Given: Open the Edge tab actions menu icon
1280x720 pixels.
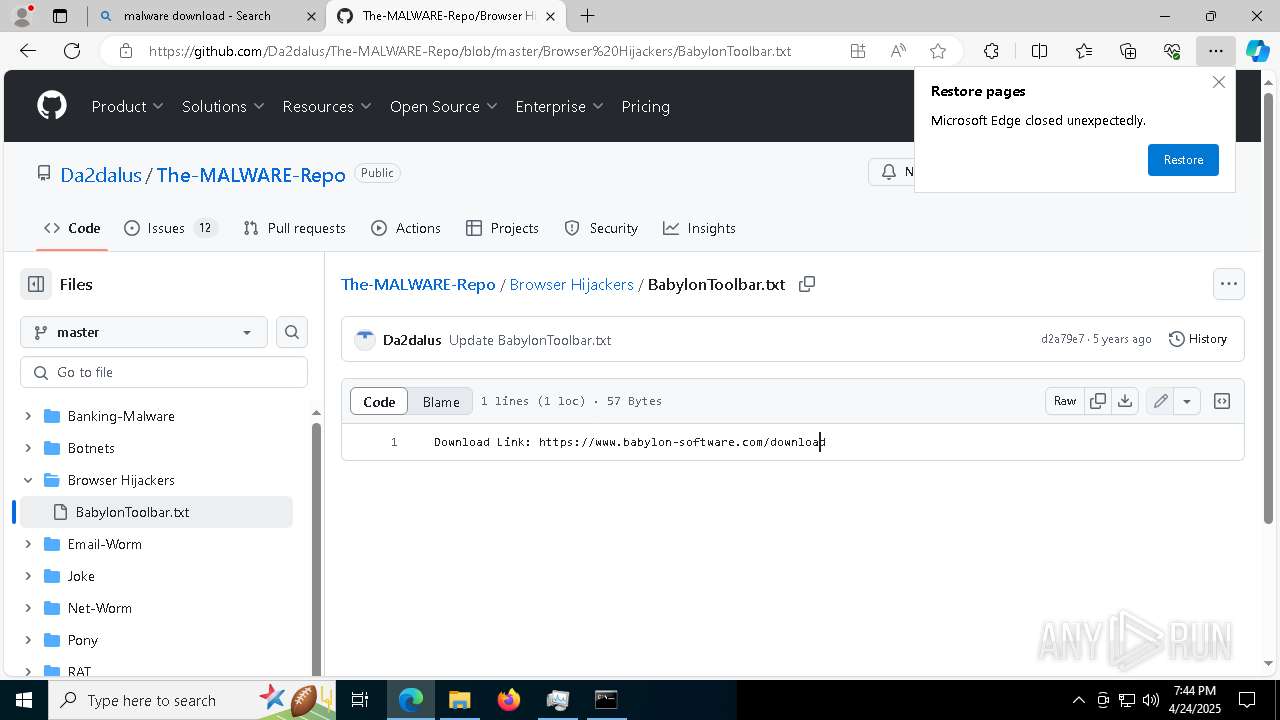Looking at the screenshot, I should pyautogui.click(x=60, y=16).
